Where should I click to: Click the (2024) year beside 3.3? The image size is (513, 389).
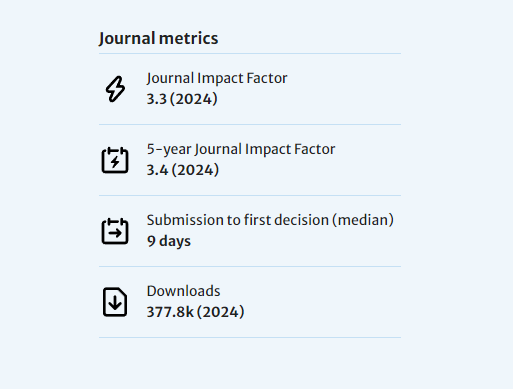194,99
